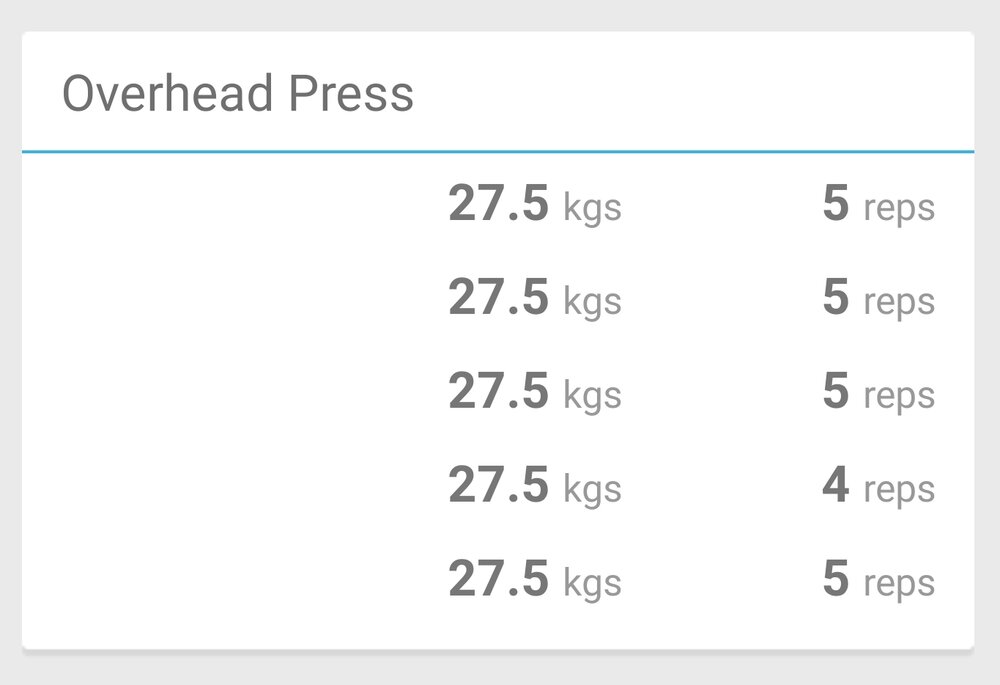Click the kgs unit label in third set
Image resolution: width=1000 pixels, height=685 pixels.
point(592,396)
